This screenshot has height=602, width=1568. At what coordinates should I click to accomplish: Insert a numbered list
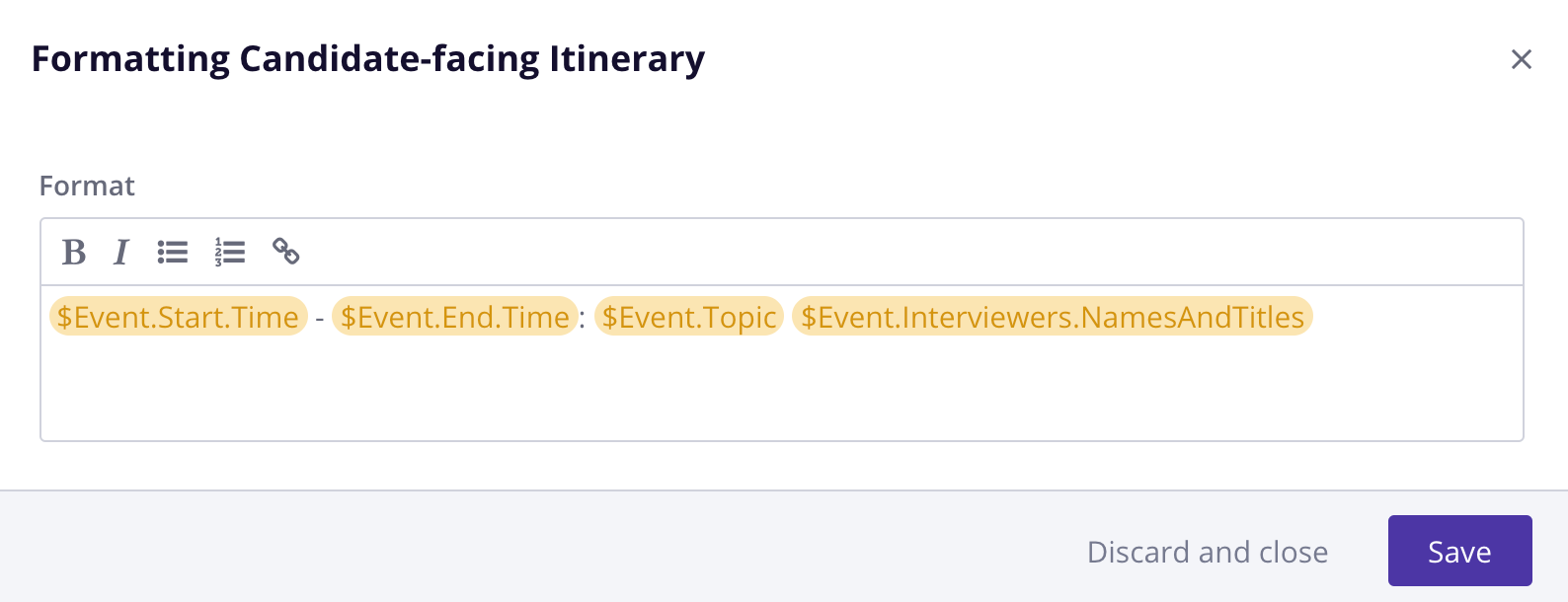click(230, 253)
